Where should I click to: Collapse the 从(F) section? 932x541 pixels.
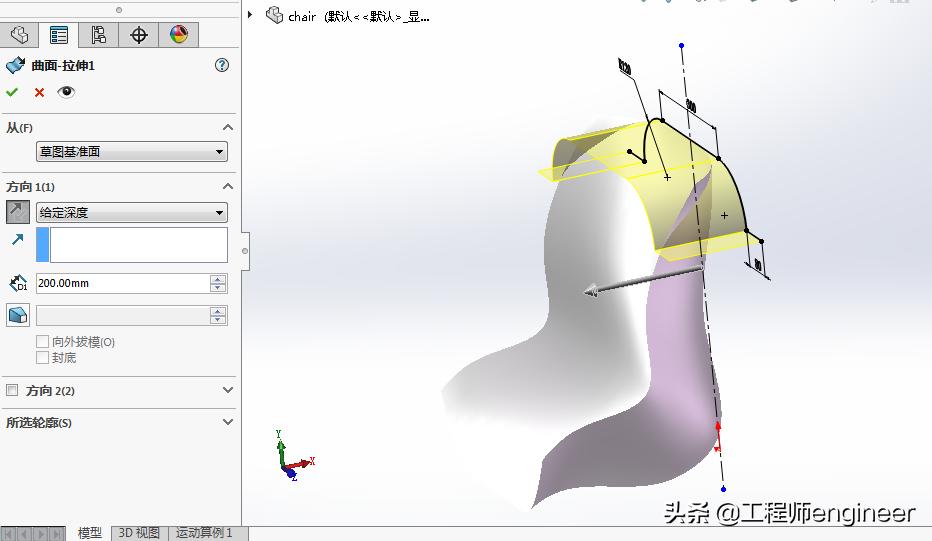click(x=228, y=127)
